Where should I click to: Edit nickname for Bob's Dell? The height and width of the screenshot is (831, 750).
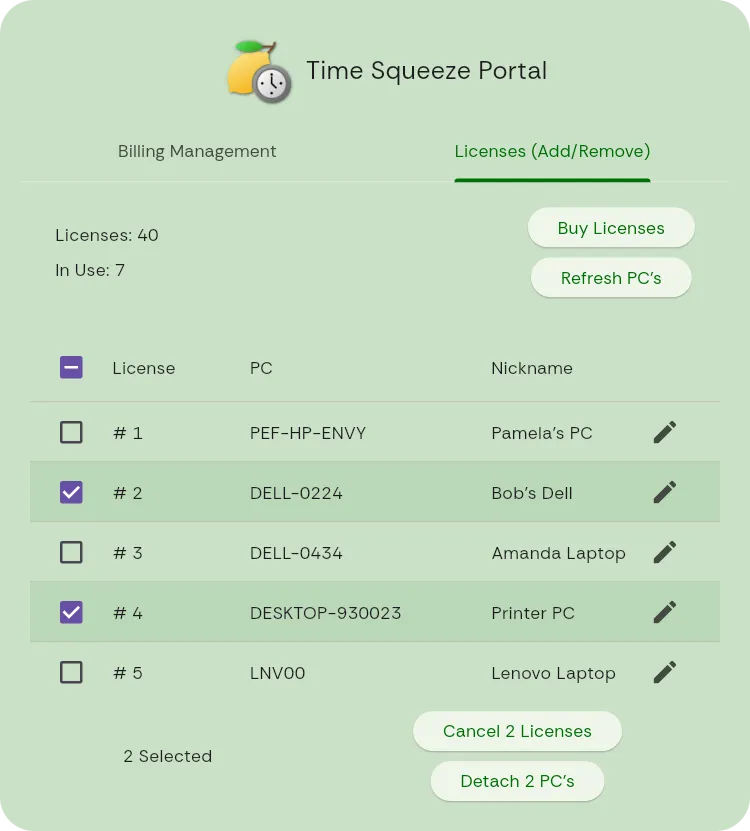[x=665, y=492]
